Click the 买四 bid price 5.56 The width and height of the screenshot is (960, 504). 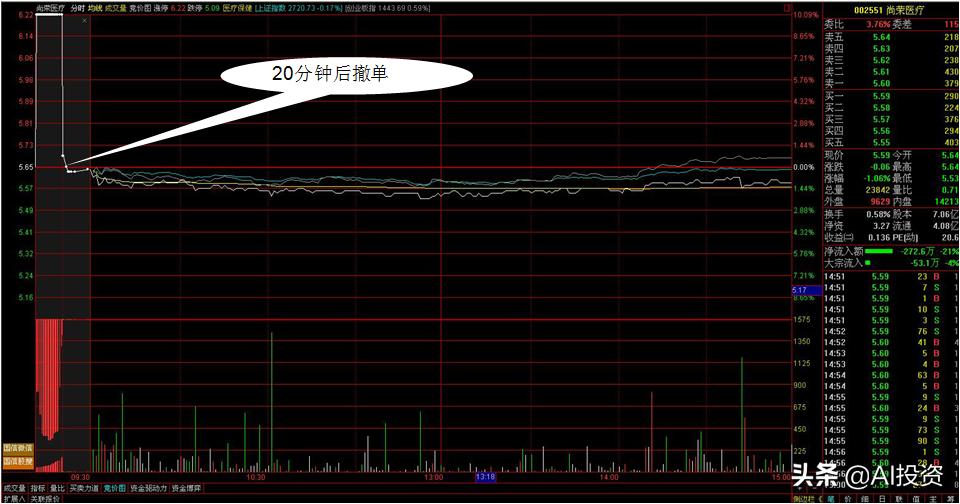[881, 131]
